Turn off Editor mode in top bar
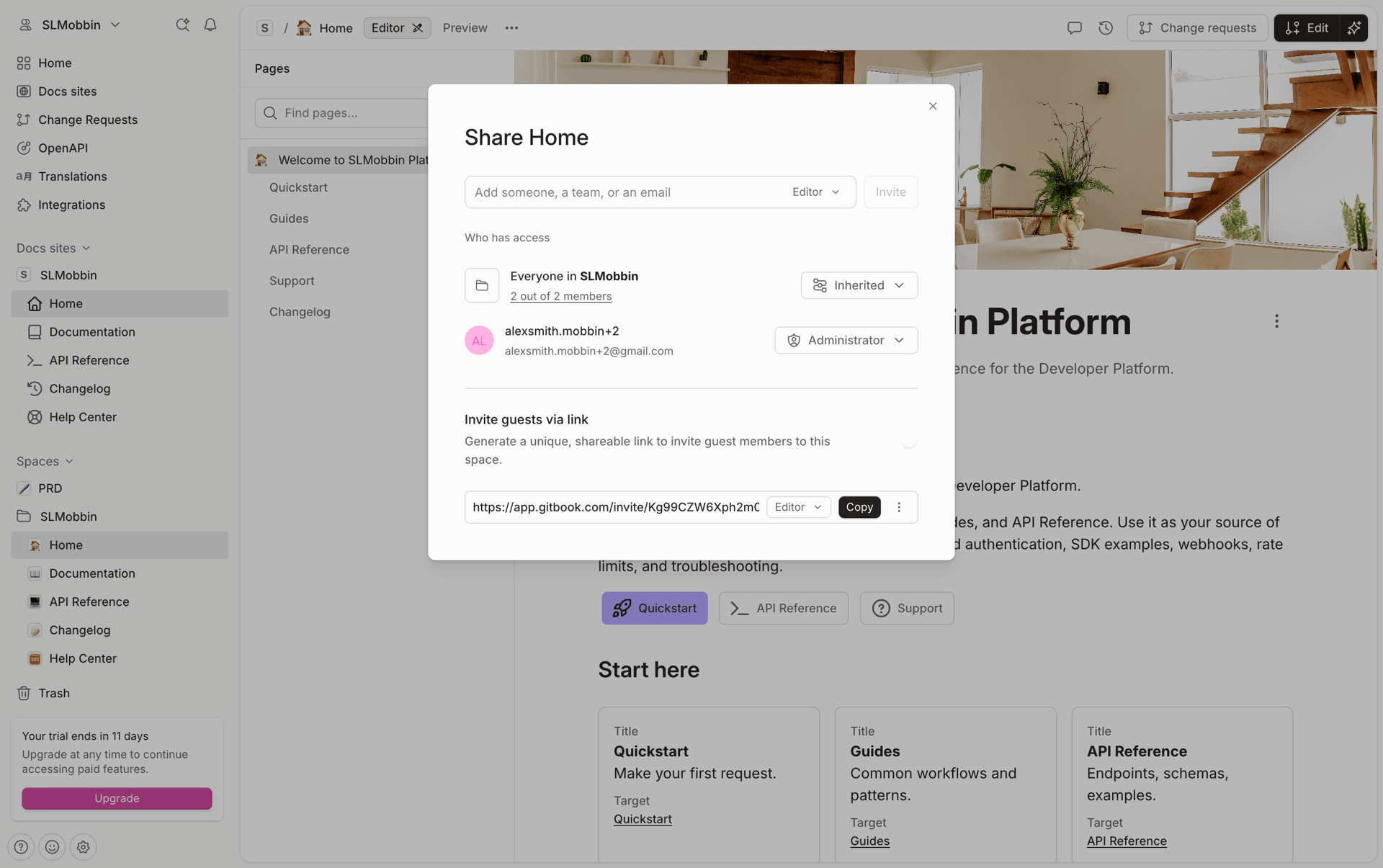The image size is (1383, 868). (397, 28)
